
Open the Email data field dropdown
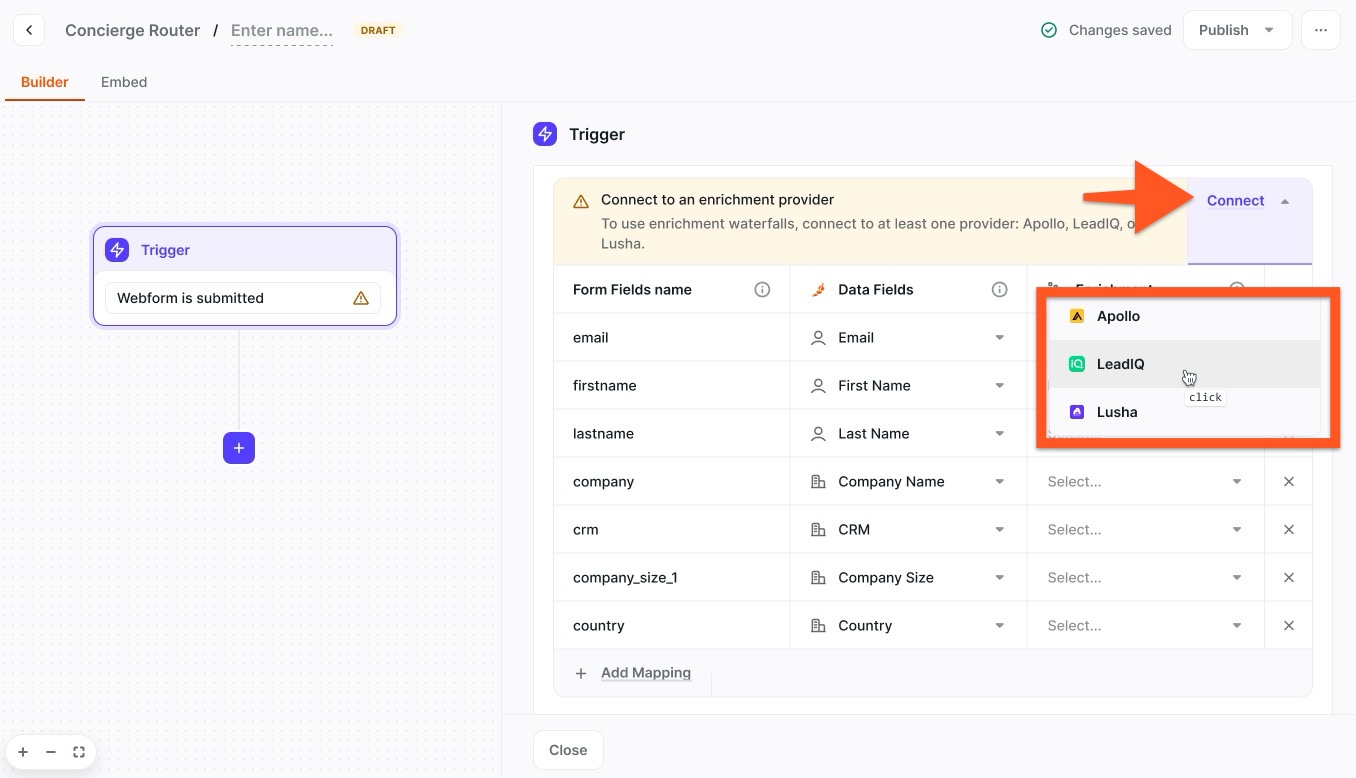pos(908,338)
